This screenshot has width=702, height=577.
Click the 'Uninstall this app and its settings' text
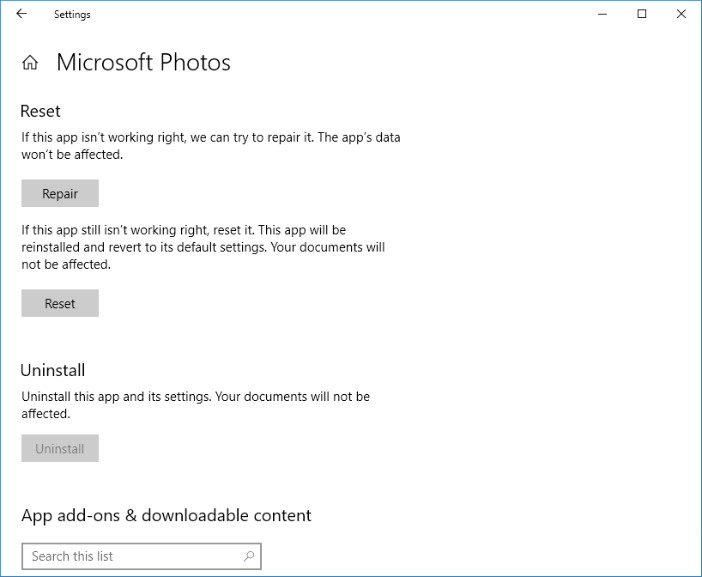point(195,405)
